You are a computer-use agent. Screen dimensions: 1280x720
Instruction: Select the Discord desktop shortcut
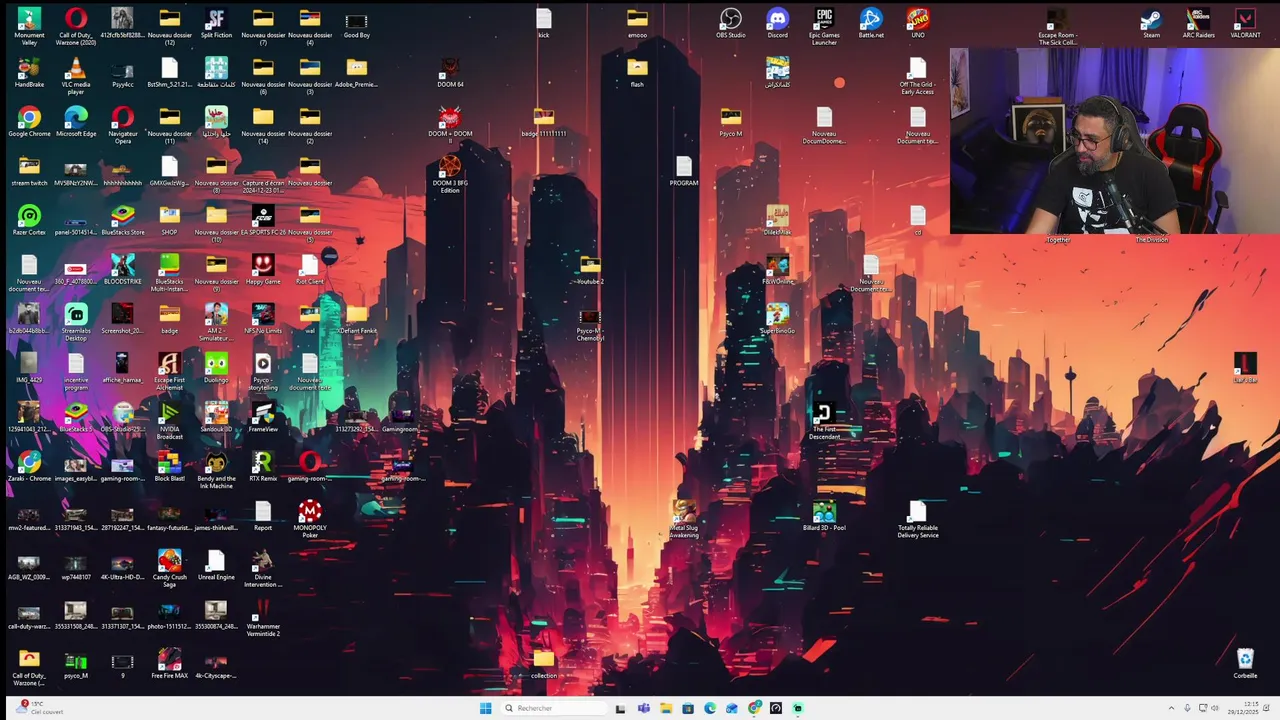coord(777,24)
